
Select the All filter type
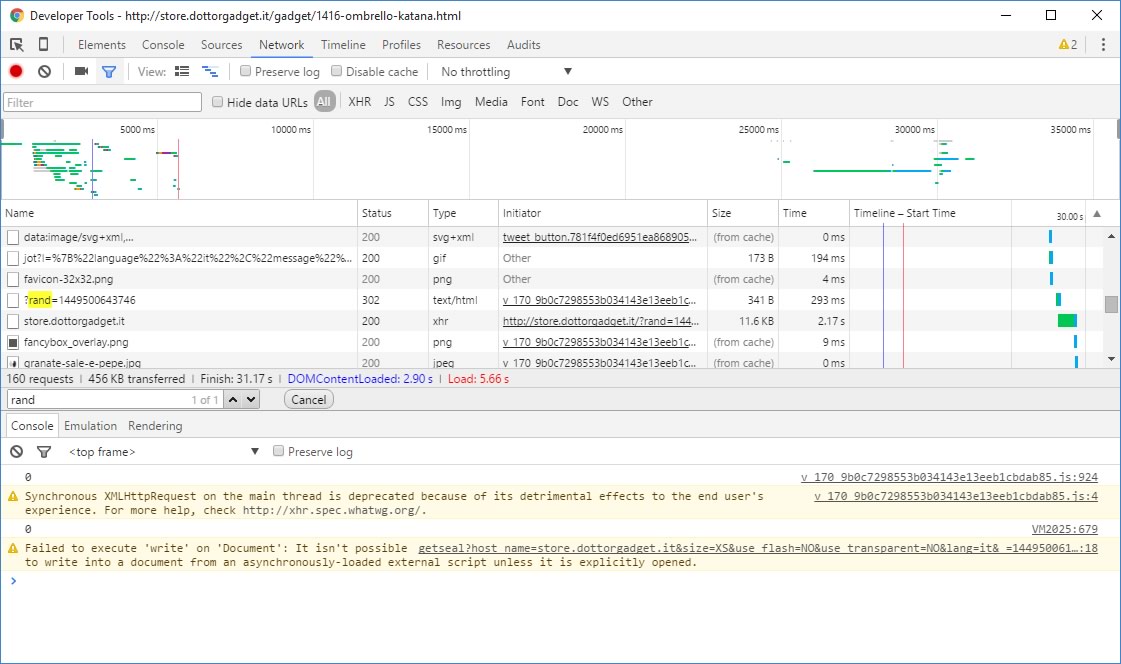[x=324, y=101]
